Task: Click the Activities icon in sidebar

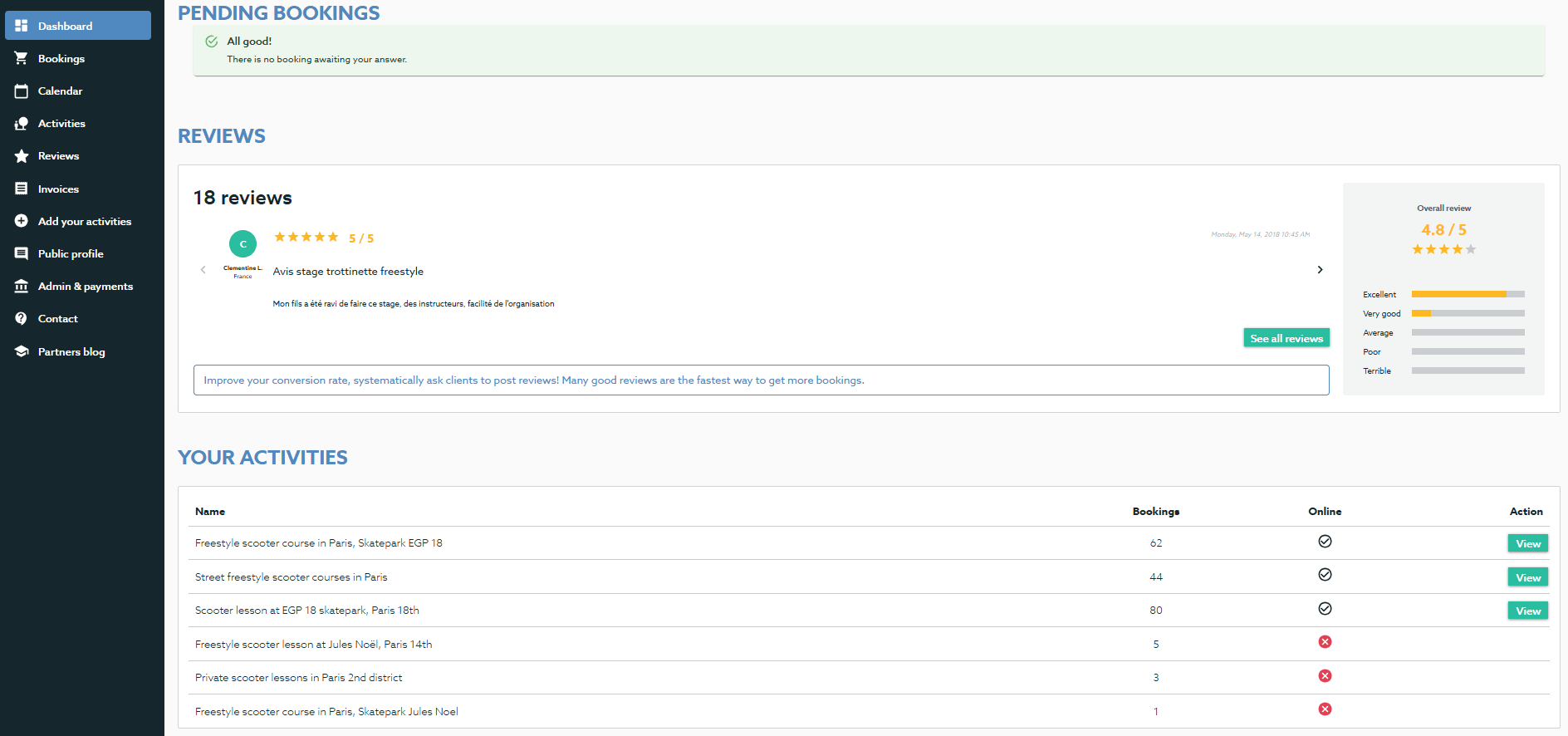Action: pyautogui.click(x=22, y=123)
